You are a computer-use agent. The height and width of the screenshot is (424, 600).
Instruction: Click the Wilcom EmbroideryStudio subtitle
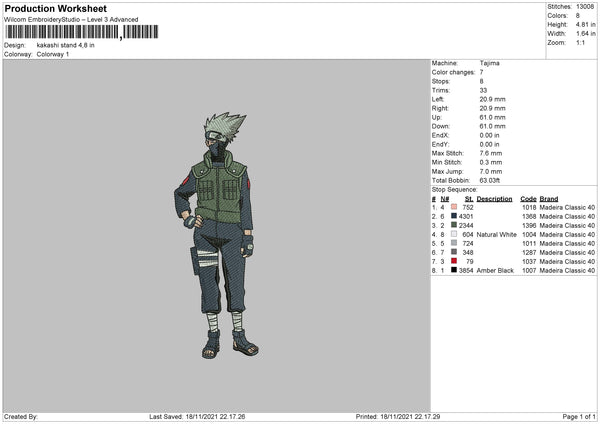[x=71, y=20]
